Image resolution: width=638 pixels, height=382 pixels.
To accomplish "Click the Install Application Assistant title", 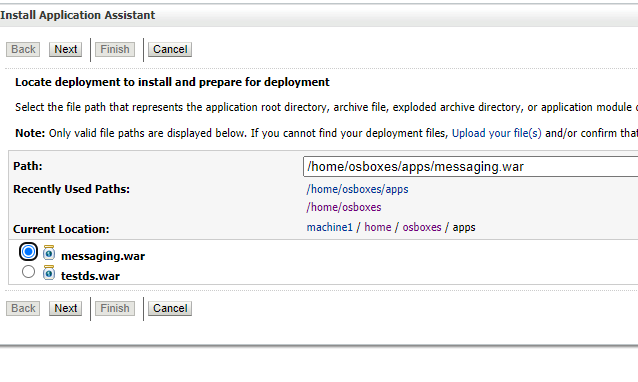I will point(77,15).
